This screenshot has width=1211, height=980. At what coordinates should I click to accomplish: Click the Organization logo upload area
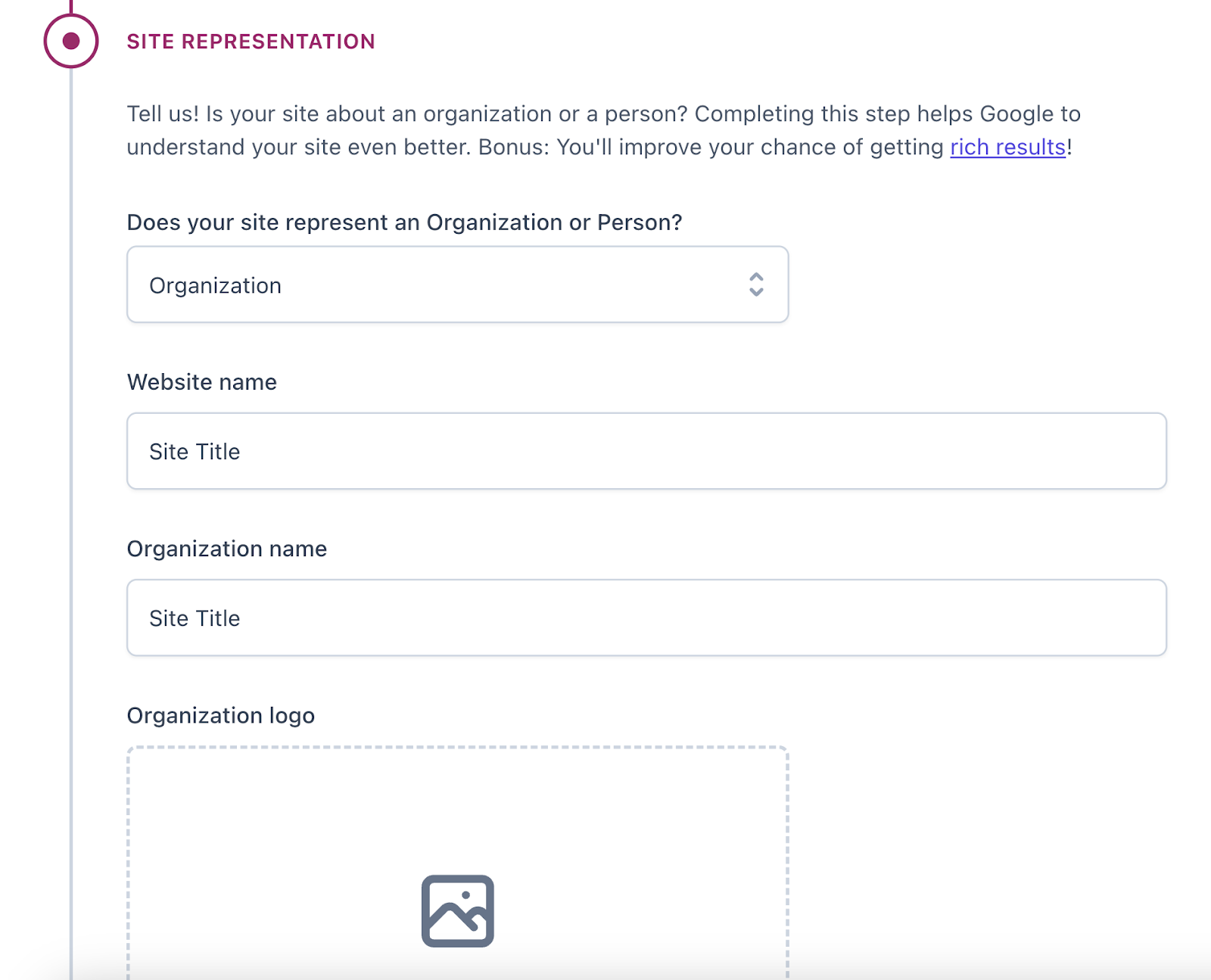click(457, 863)
